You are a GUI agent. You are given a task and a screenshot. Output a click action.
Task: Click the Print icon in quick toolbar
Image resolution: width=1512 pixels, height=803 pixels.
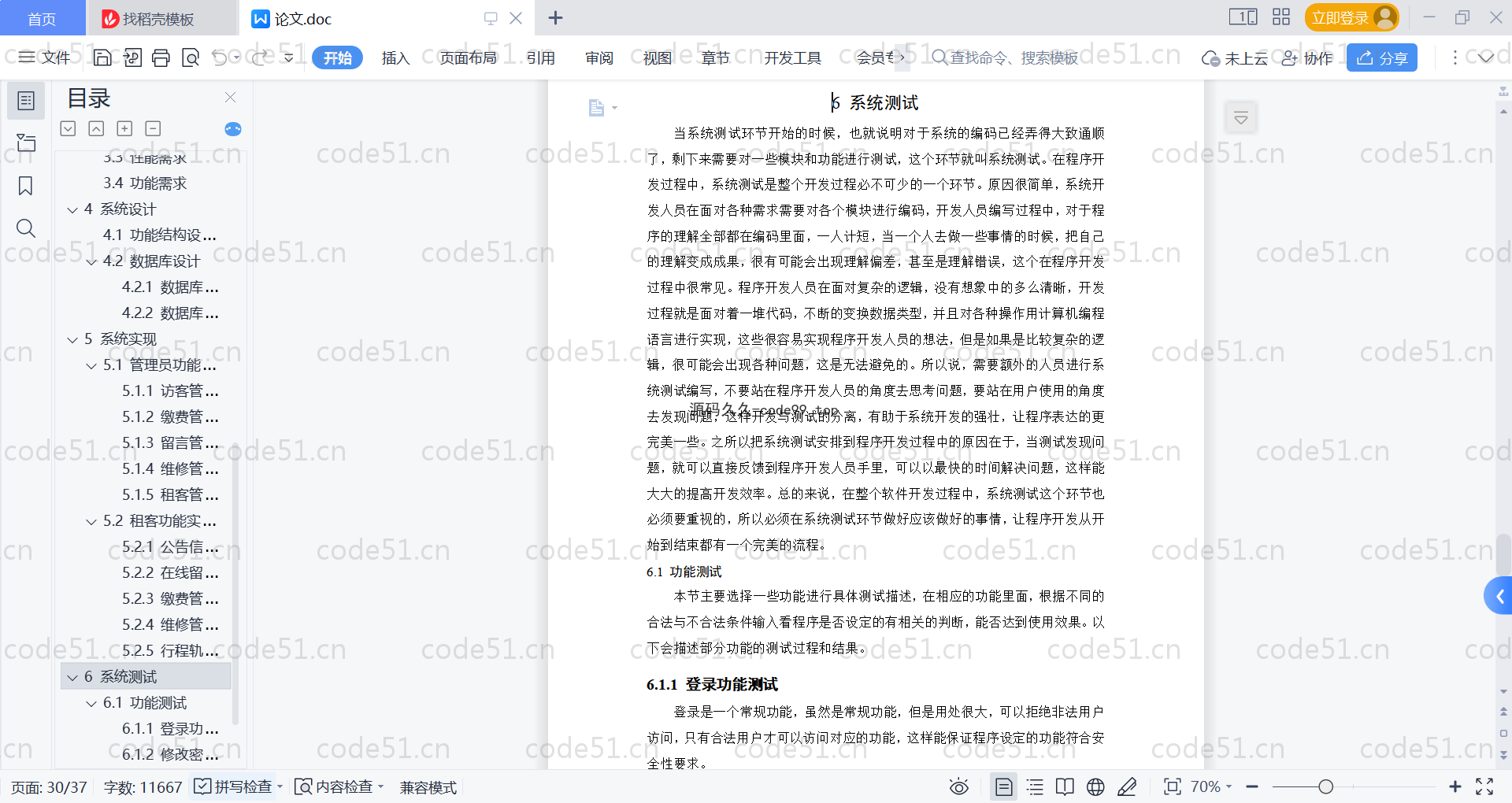coord(161,57)
